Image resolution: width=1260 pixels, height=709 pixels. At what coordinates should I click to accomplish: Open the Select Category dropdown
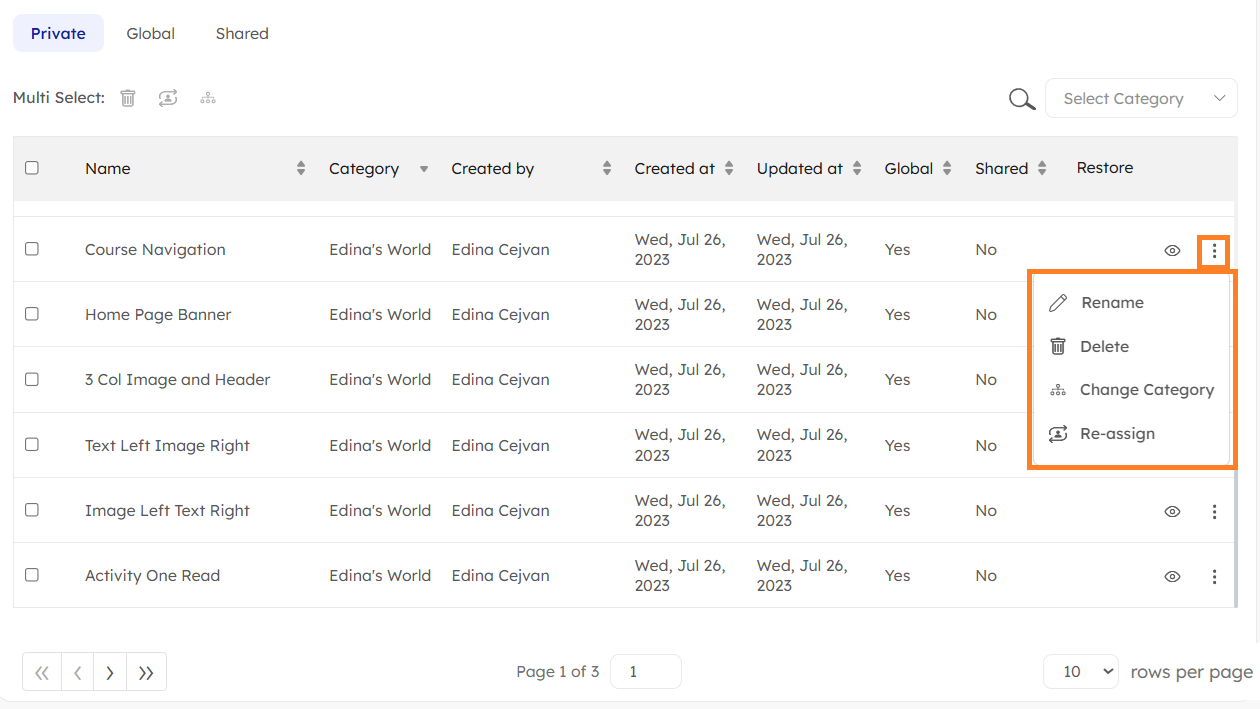1141,99
